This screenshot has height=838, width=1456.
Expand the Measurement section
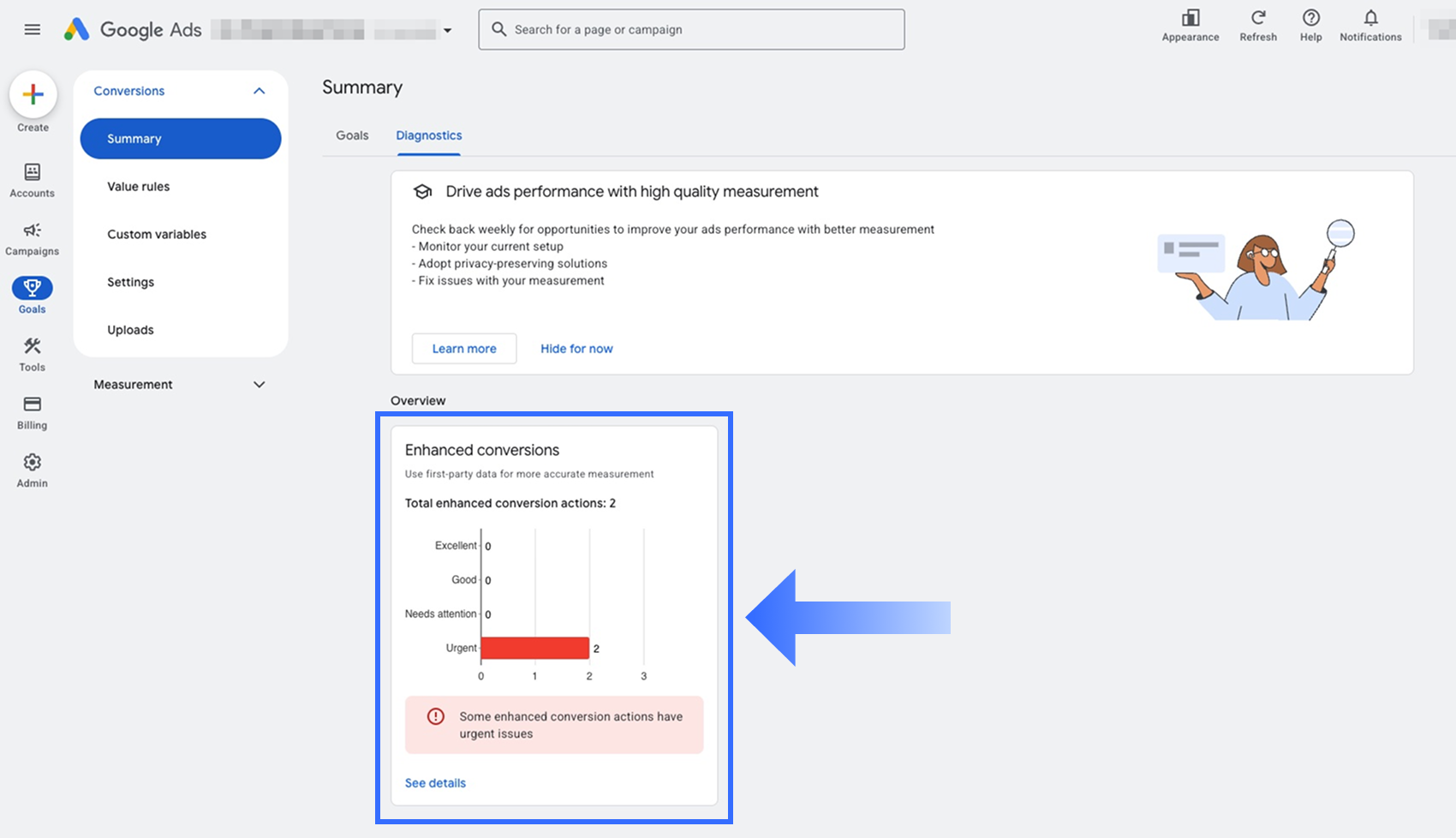[260, 385]
